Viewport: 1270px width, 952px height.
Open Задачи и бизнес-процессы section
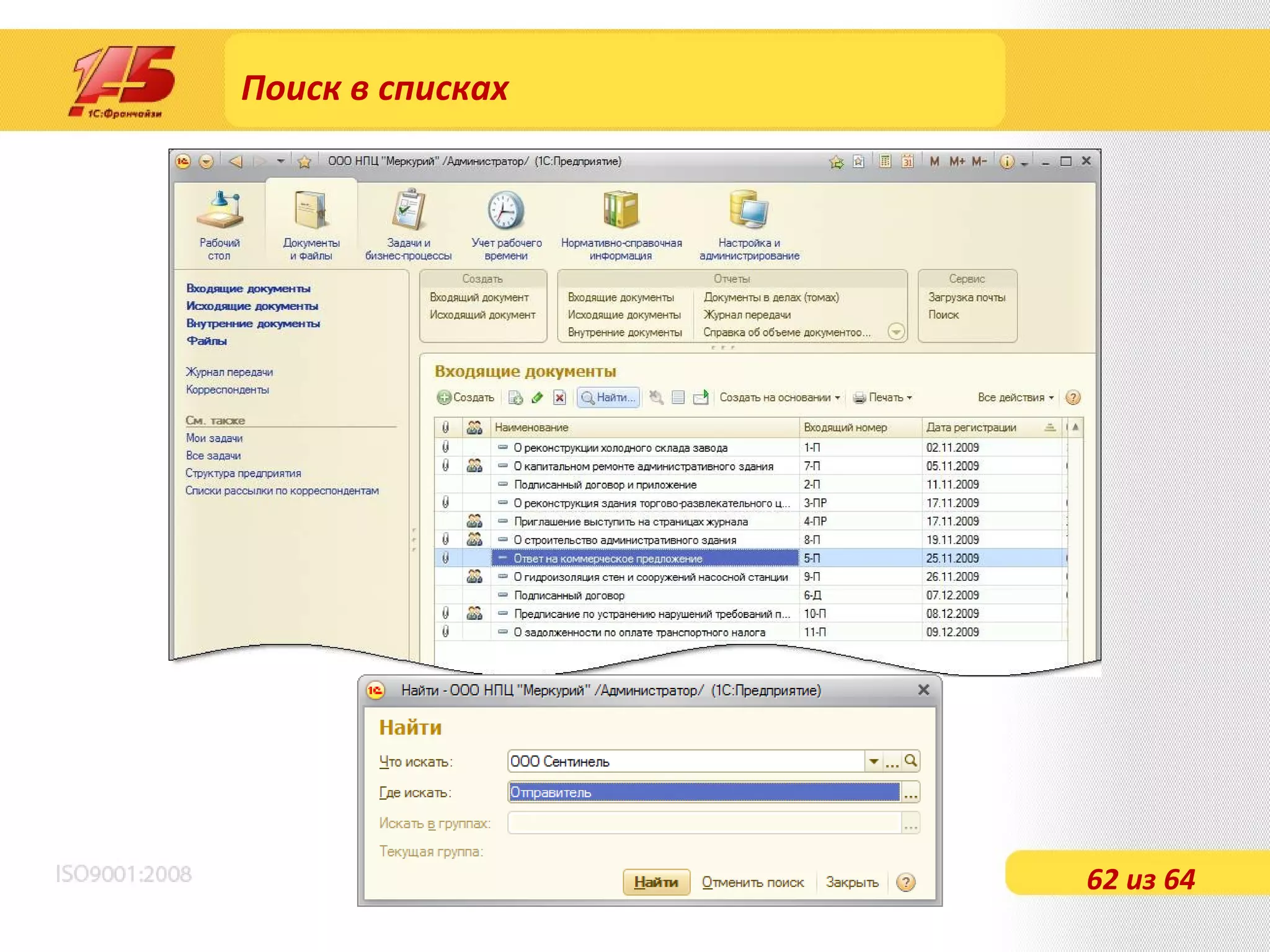pos(408,225)
